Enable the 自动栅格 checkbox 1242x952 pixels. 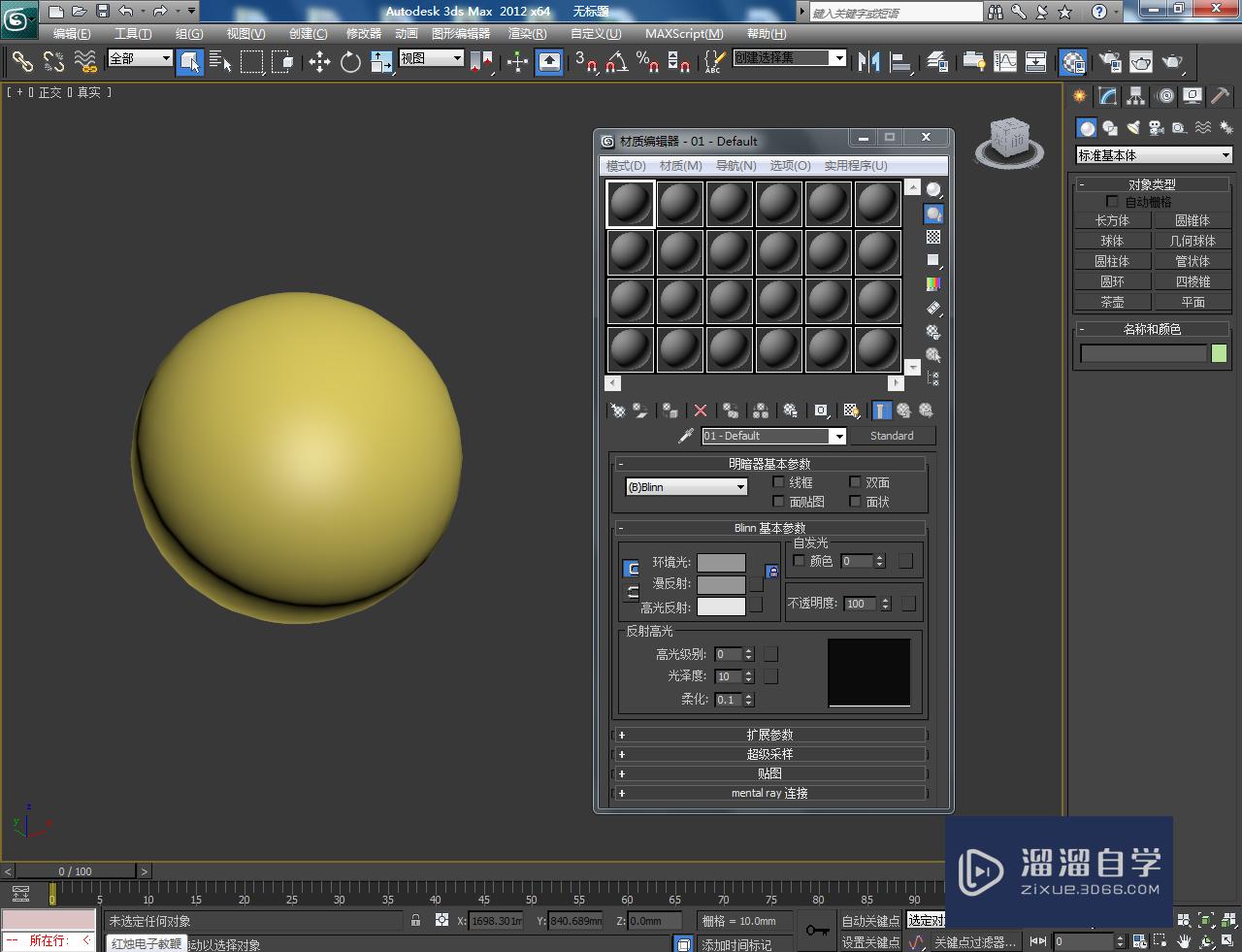[1112, 202]
